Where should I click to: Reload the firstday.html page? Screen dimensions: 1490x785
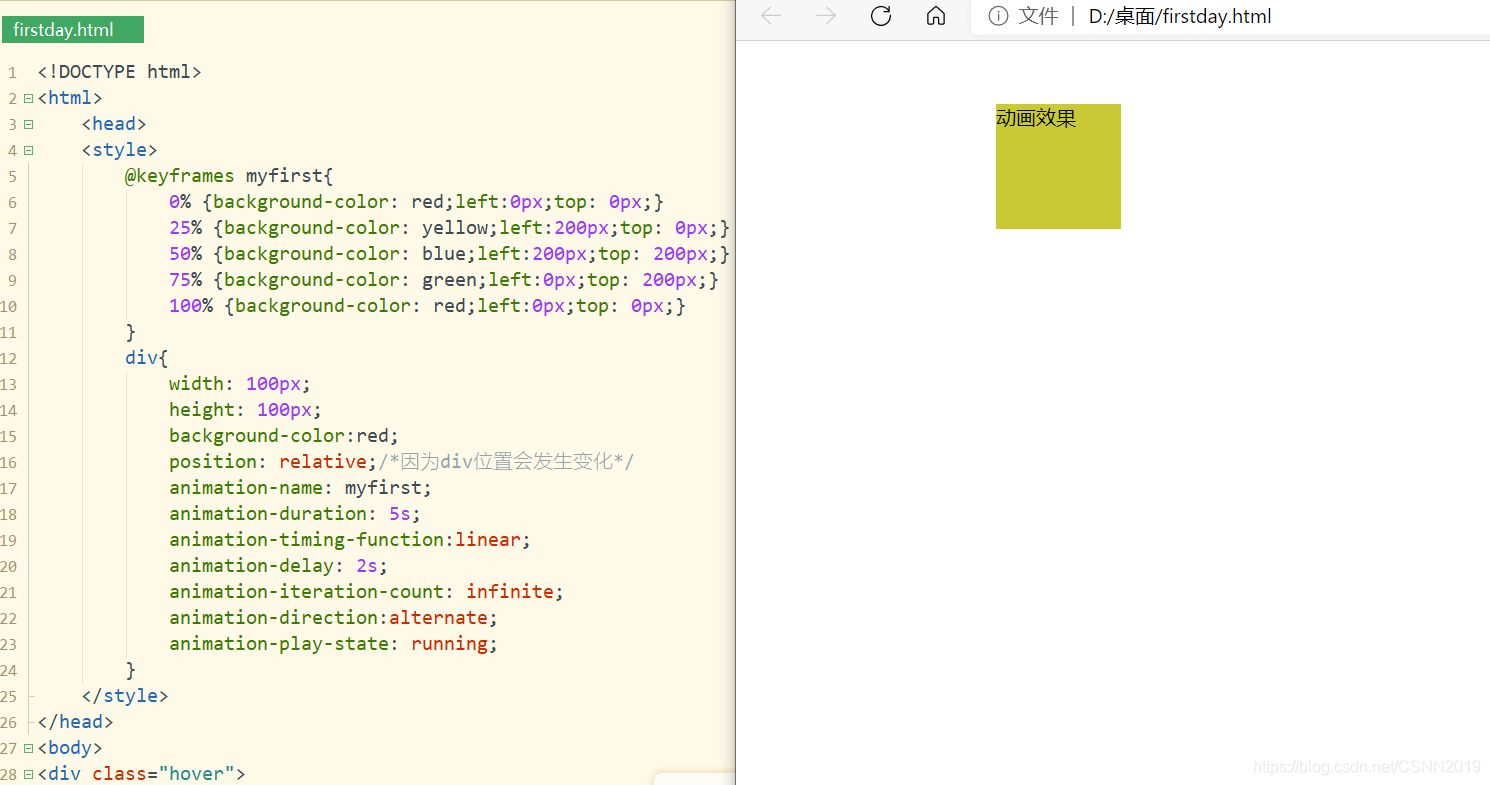pos(881,16)
